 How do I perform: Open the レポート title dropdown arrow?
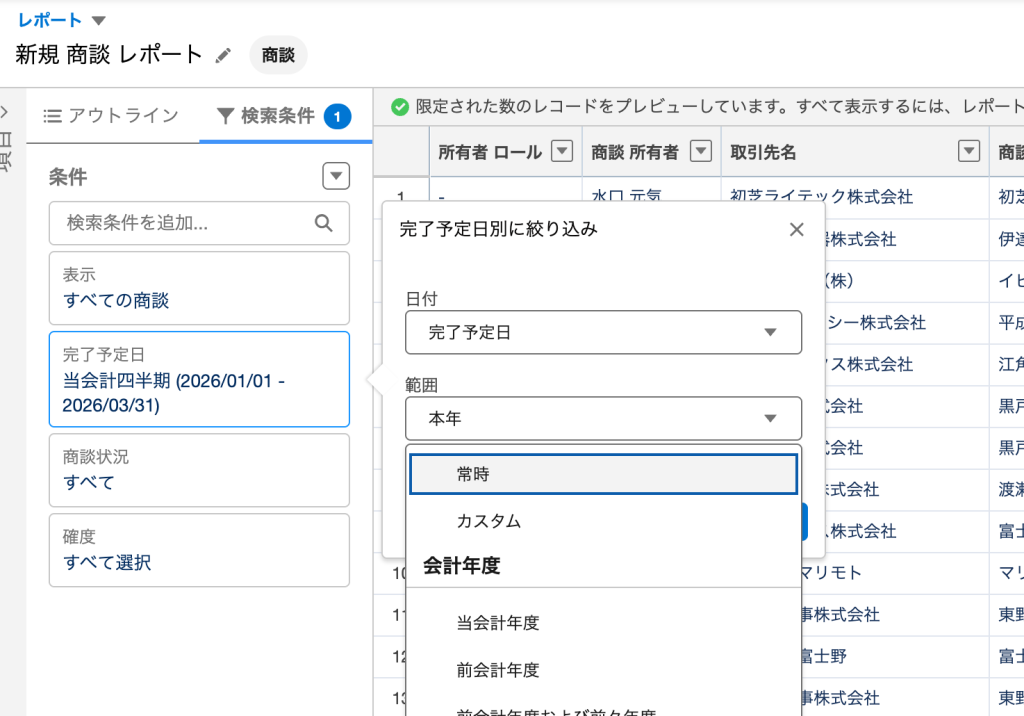[98, 20]
